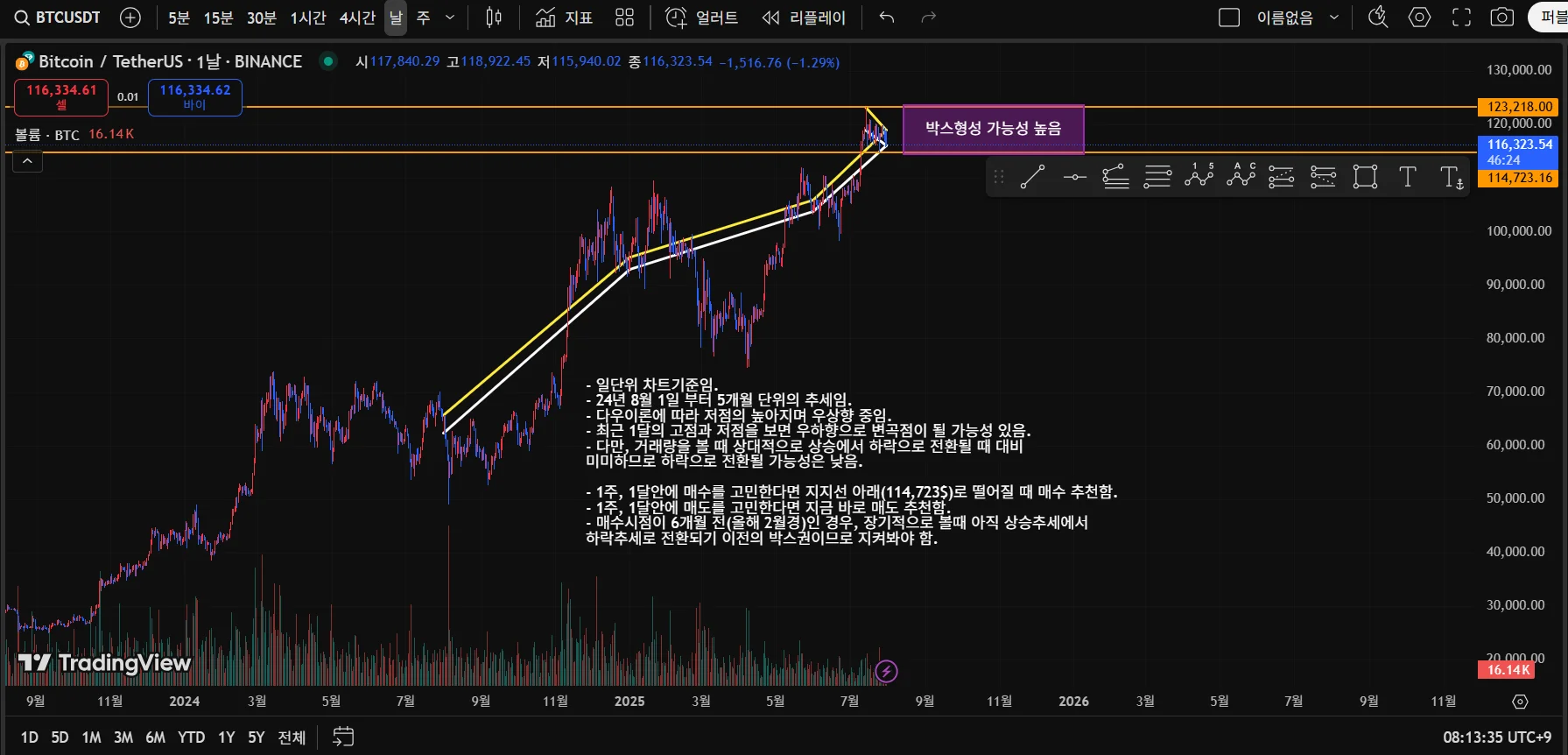The width and height of the screenshot is (1568, 755).
Task: Pick the Horizontal Line tool in favorites toolbar
Action: coord(1074,177)
